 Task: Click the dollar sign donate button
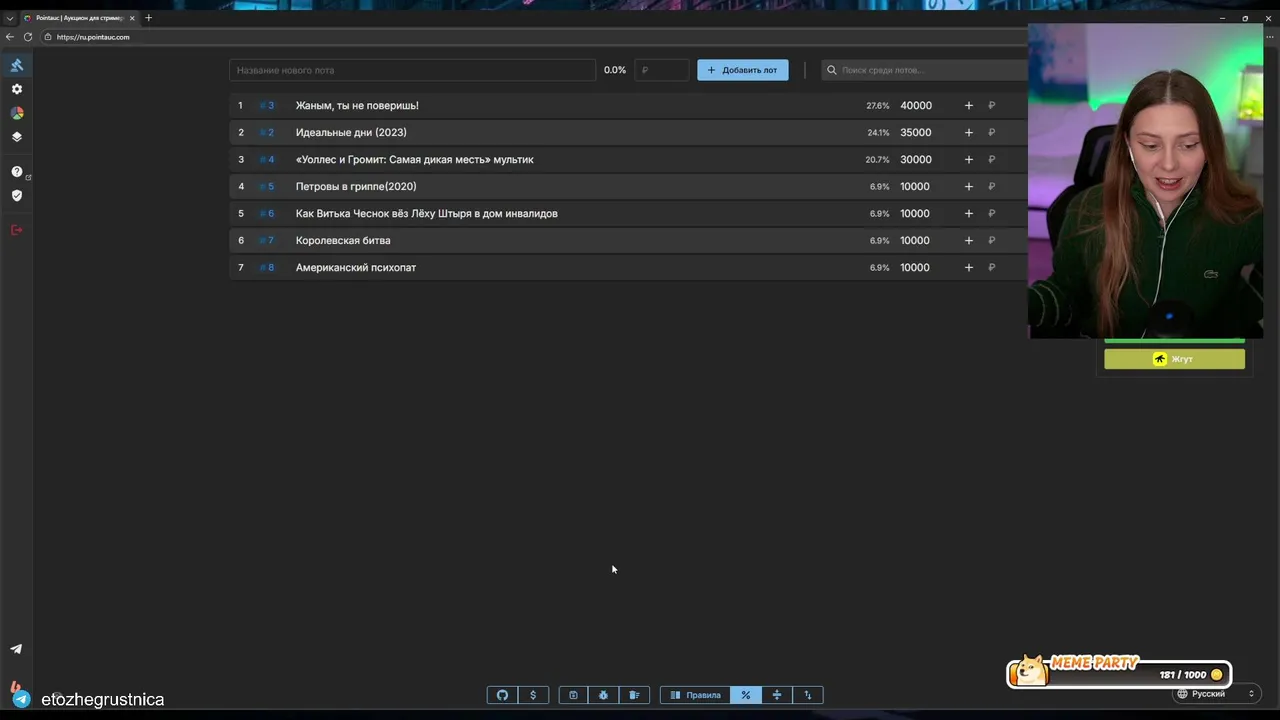533,695
